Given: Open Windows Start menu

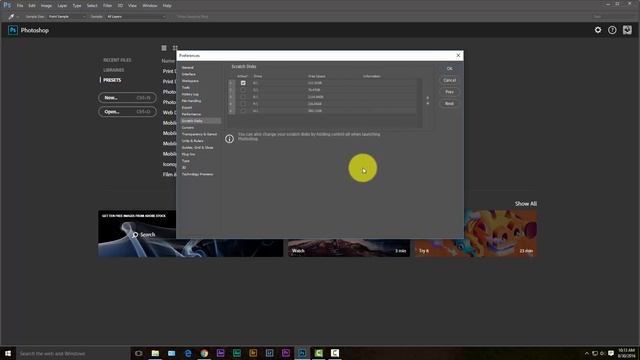Looking at the screenshot, I should click(x=8, y=353).
